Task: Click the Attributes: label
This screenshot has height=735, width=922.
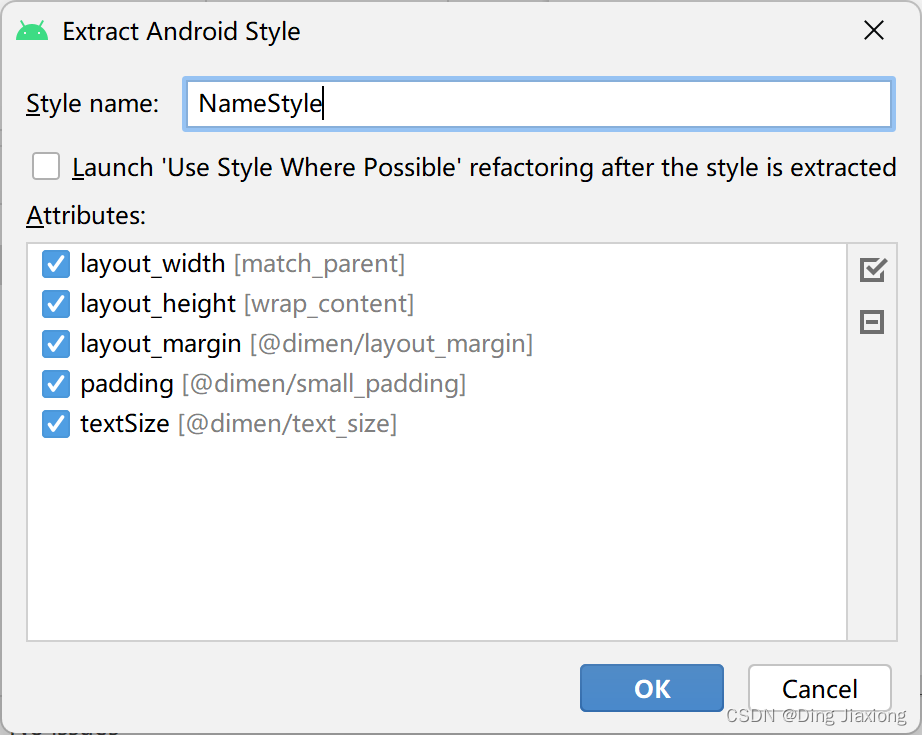Action: click(x=85, y=214)
